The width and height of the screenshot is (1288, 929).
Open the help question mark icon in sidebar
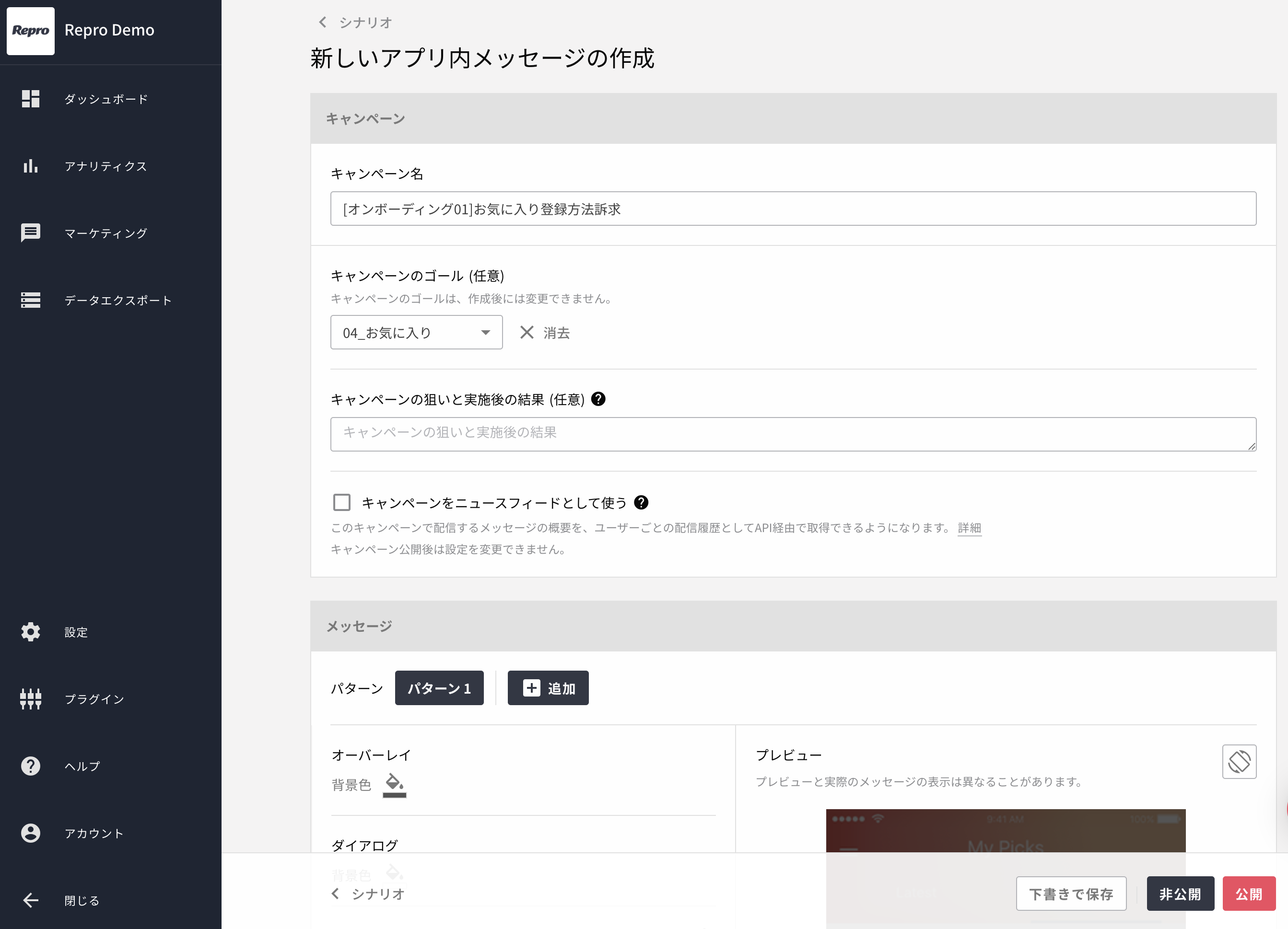(31, 766)
